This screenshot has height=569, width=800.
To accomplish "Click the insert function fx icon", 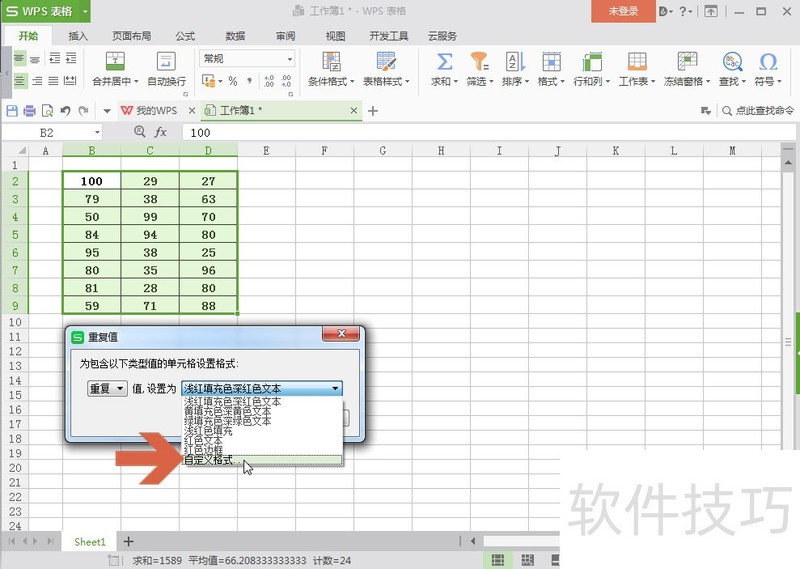I will pyautogui.click(x=160, y=132).
